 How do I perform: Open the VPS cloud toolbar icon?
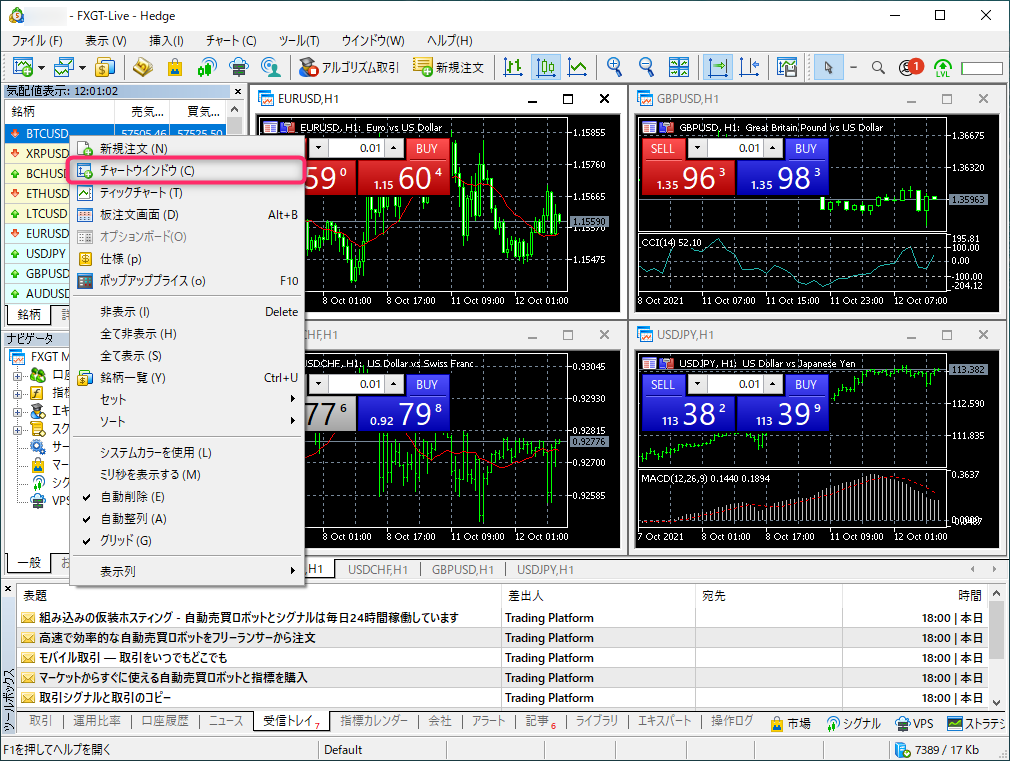point(239,67)
